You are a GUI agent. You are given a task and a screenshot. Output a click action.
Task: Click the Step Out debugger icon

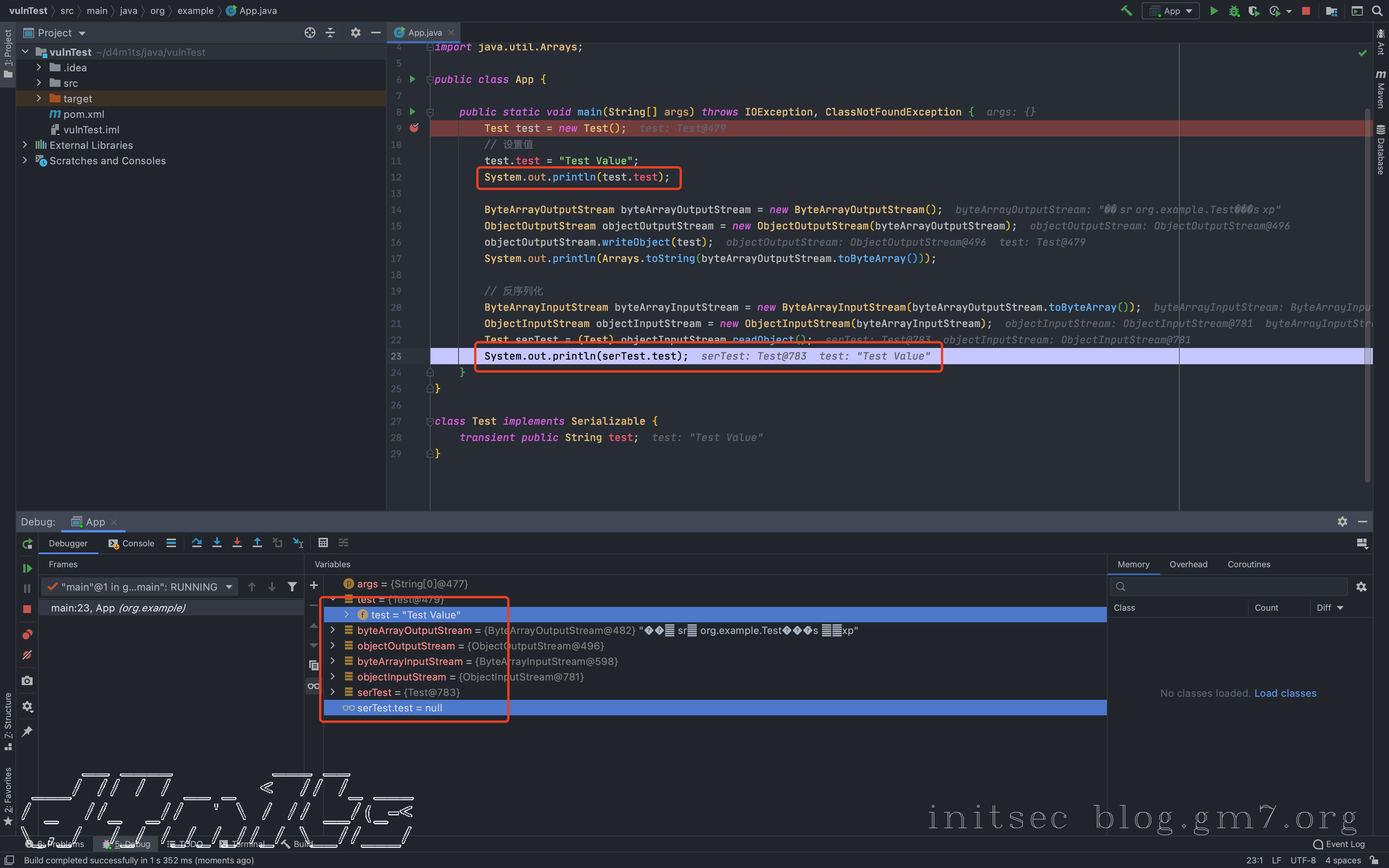click(257, 542)
